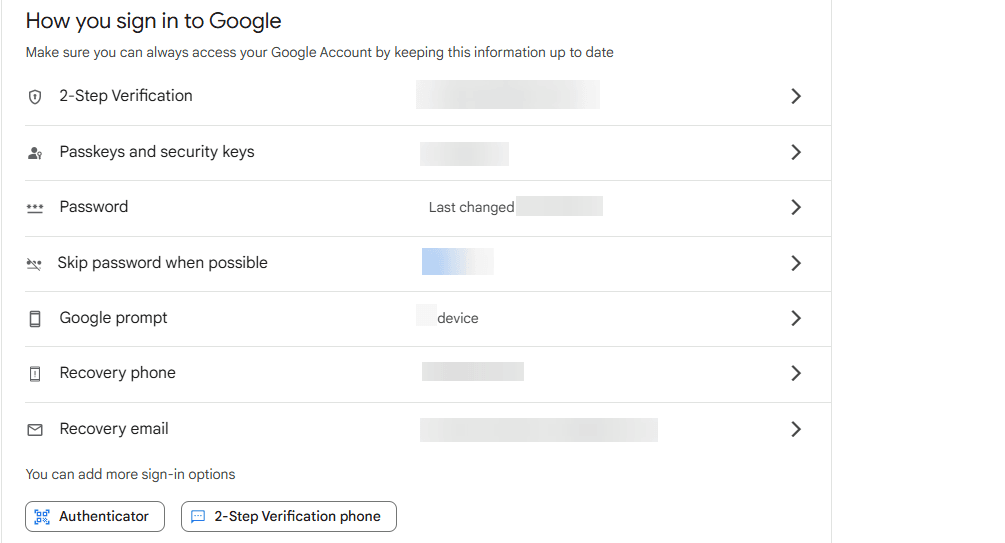Open 2-Step Verification via its chevron arrow
This screenshot has height=543, width=1005.
pos(795,96)
